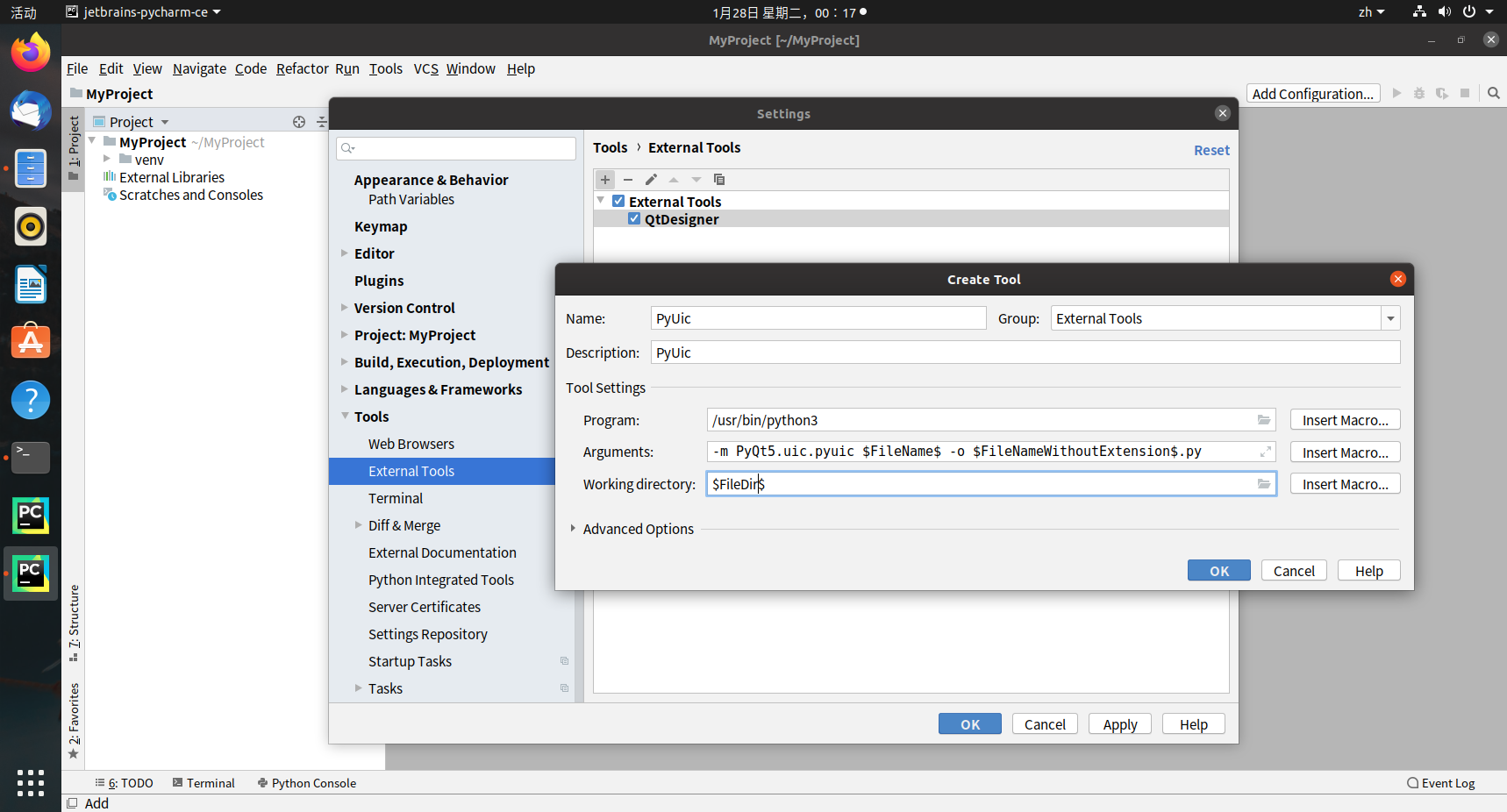Open the Structure tool window tab
The image size is (1507, 812).
[74, 623]
